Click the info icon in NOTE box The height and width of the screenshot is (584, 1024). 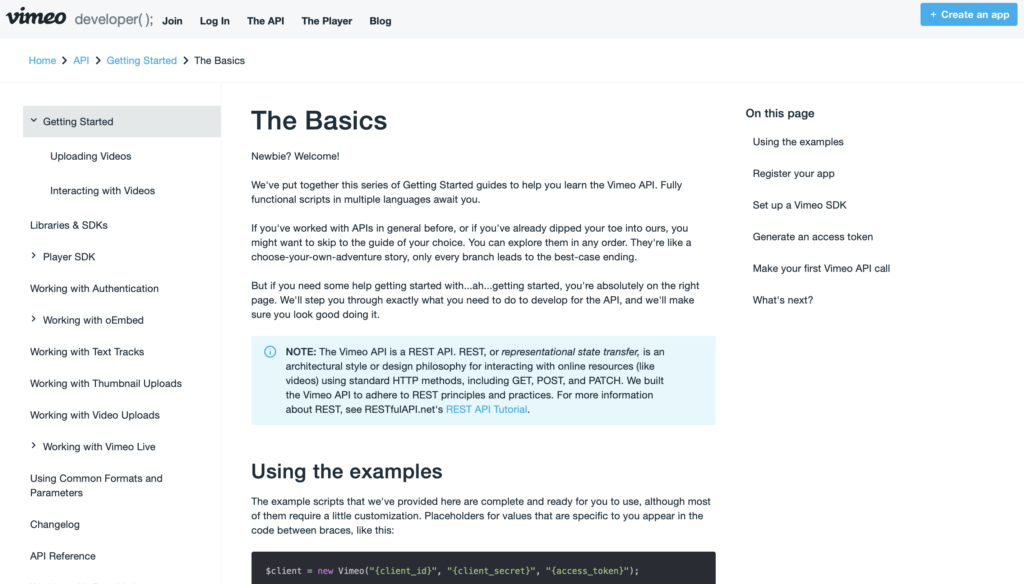point(270,351)
